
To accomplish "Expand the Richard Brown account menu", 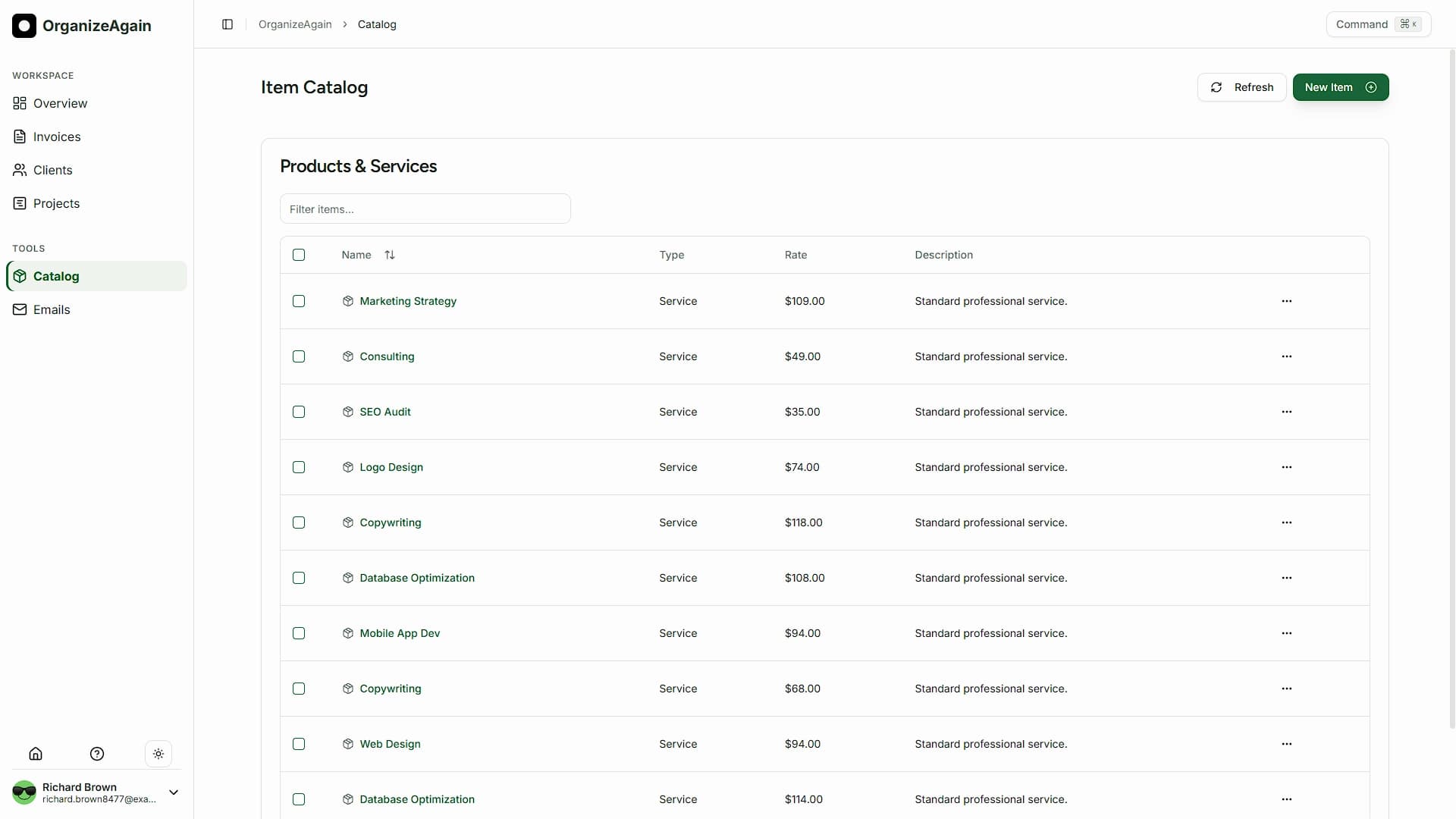I will 174,792.
